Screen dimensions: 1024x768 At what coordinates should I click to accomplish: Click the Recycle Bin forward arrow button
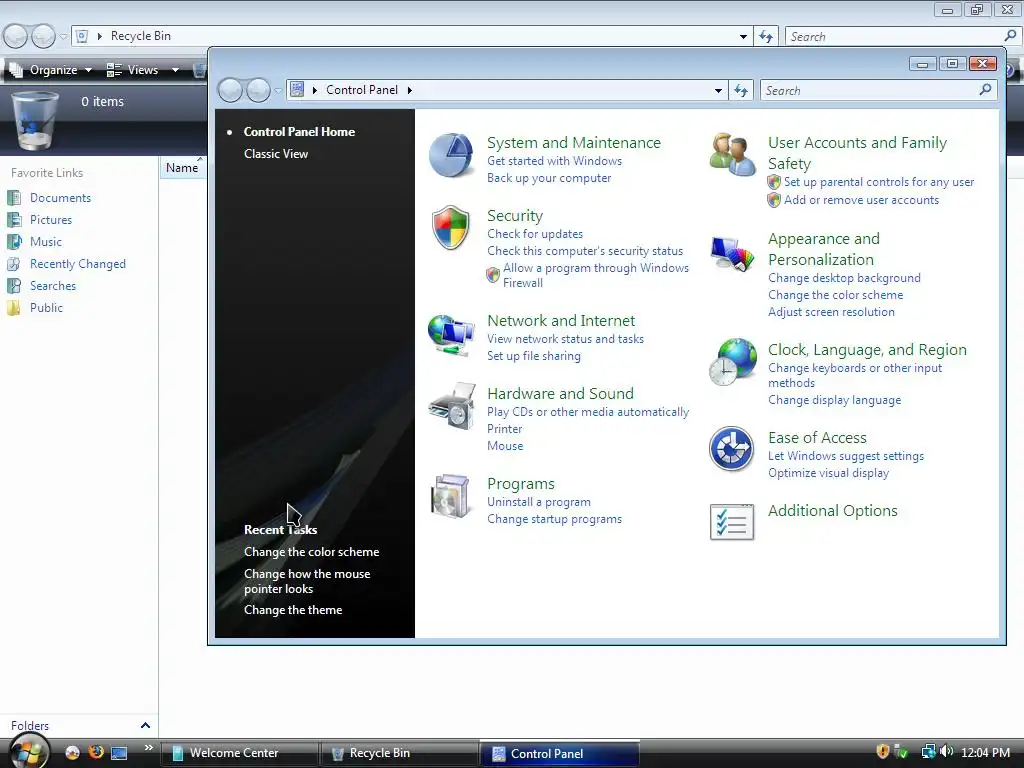(43, 37)
